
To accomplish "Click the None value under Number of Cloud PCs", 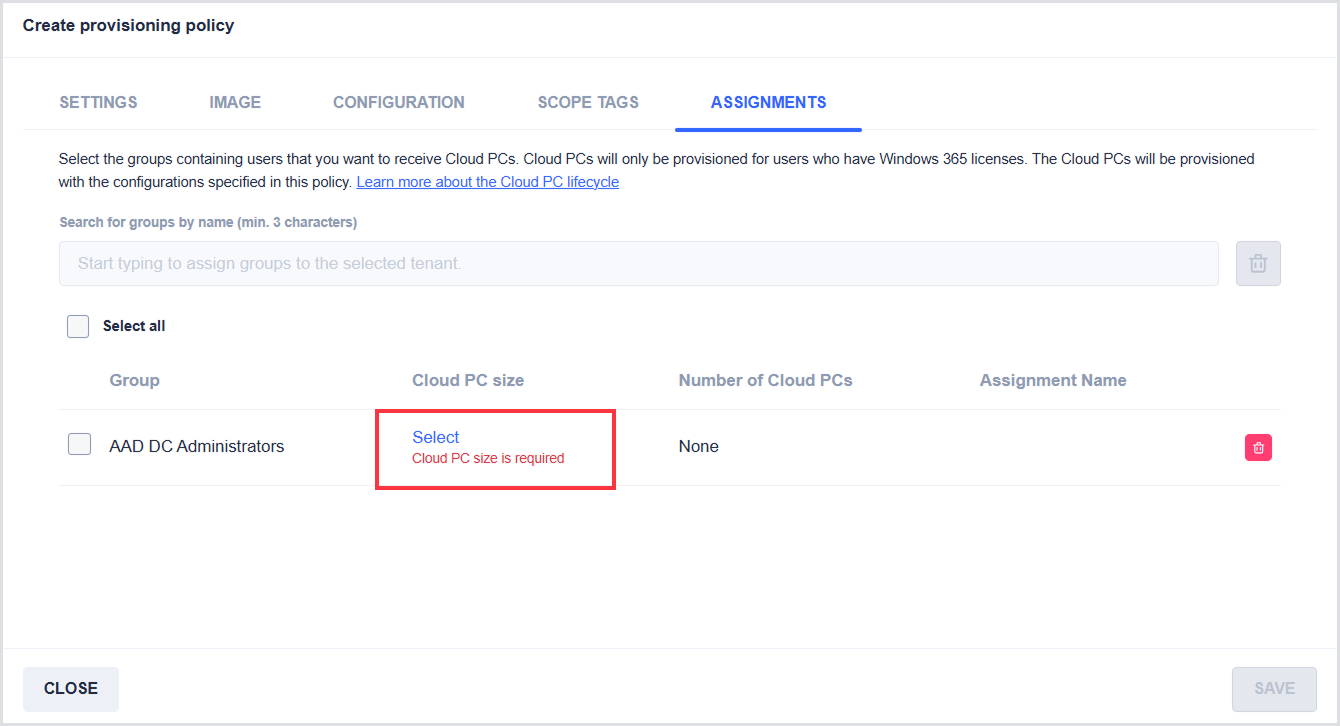I will 698,446.
